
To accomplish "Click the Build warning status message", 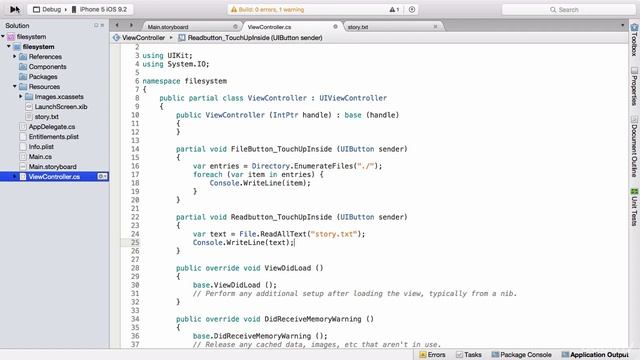I will (x=267, y=9).
